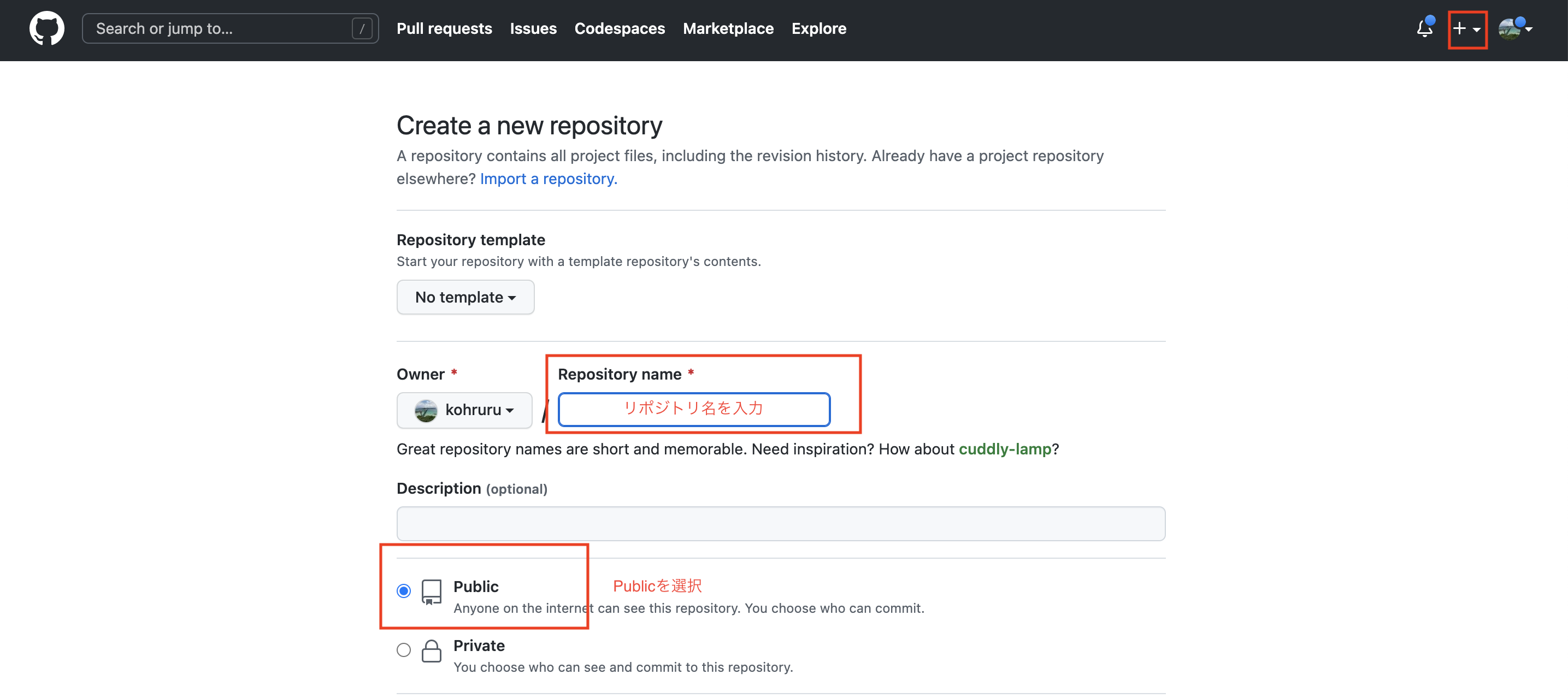The image size is (1568, 698).
Task: Click the public repository book icon
Action: point(431,591)
